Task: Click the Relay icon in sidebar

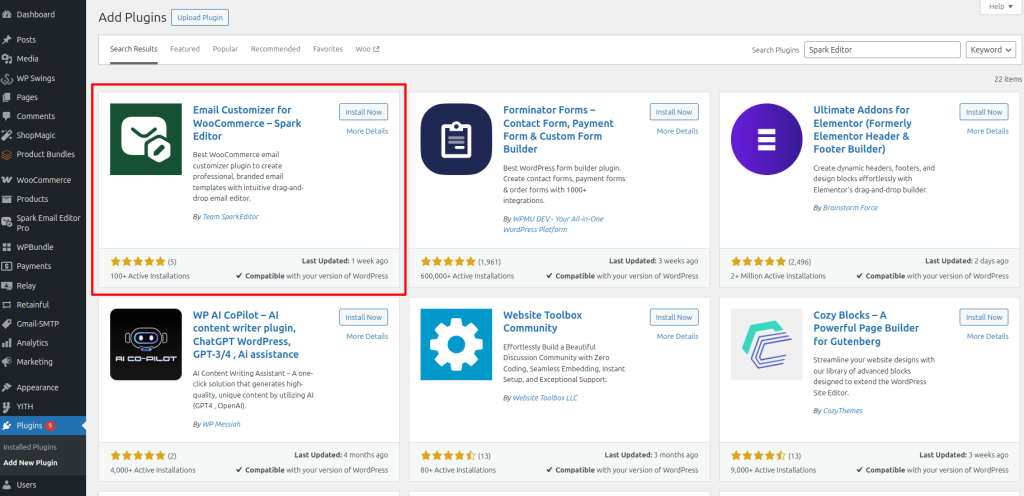Action: [x=7, y=286]
